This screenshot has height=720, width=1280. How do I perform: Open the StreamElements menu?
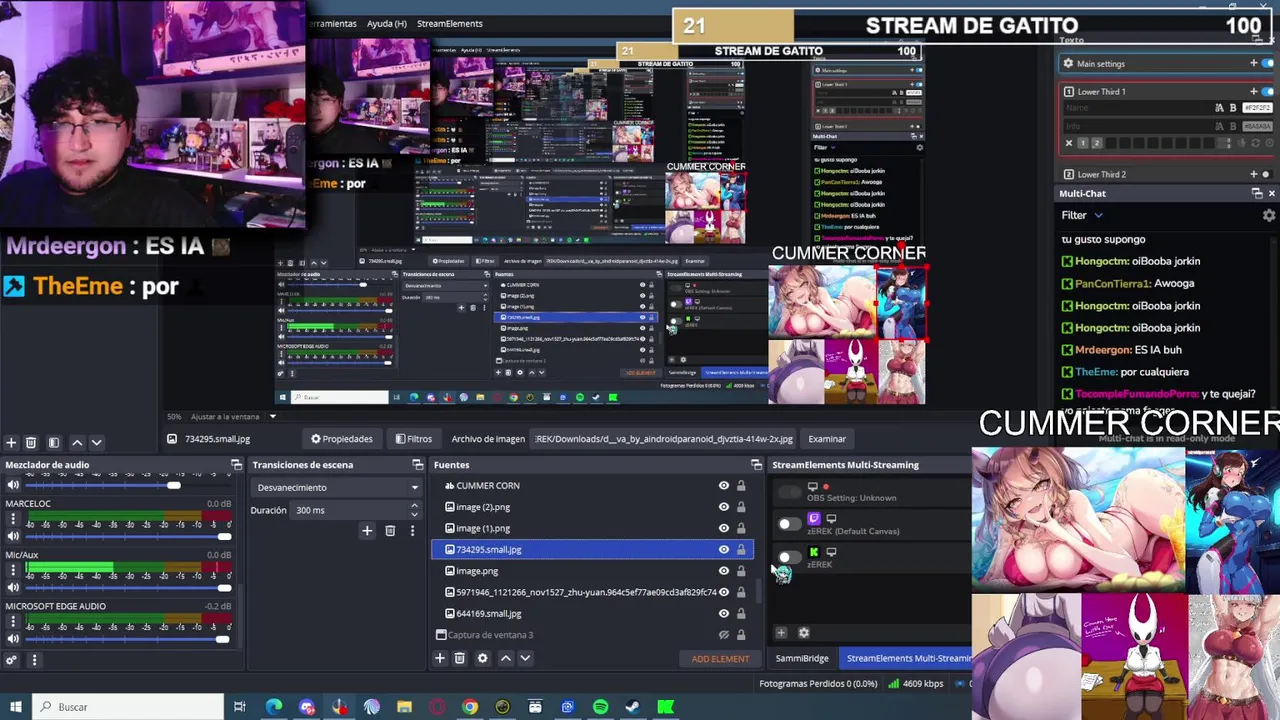[x=450, y=24]
